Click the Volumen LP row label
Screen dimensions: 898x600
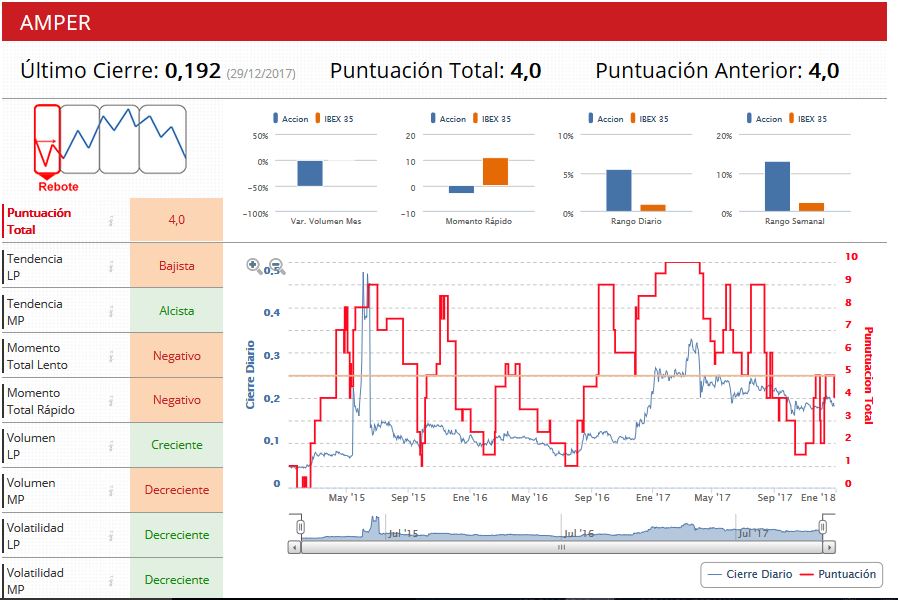point(31,446)
